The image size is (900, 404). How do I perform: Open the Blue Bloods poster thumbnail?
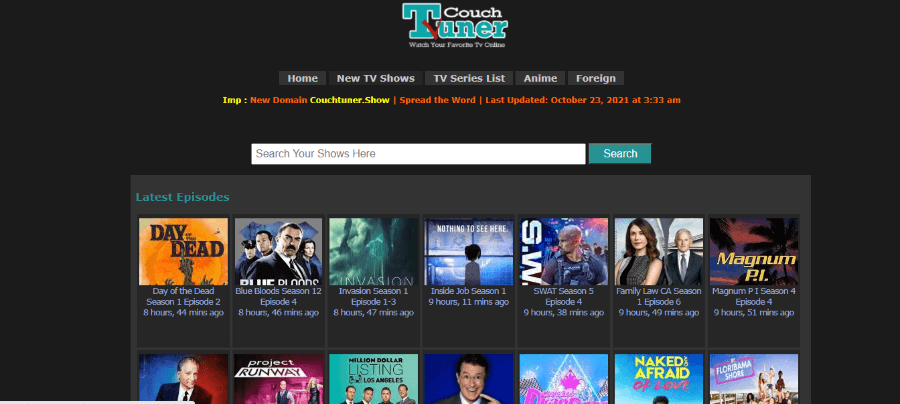278,251
